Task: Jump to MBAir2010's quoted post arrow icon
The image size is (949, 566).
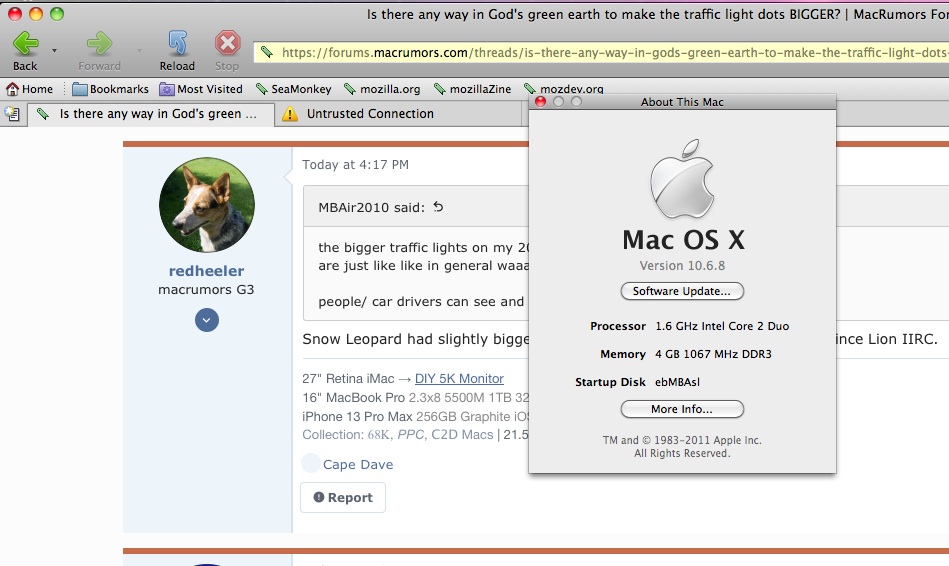Action: coord(438,207)
